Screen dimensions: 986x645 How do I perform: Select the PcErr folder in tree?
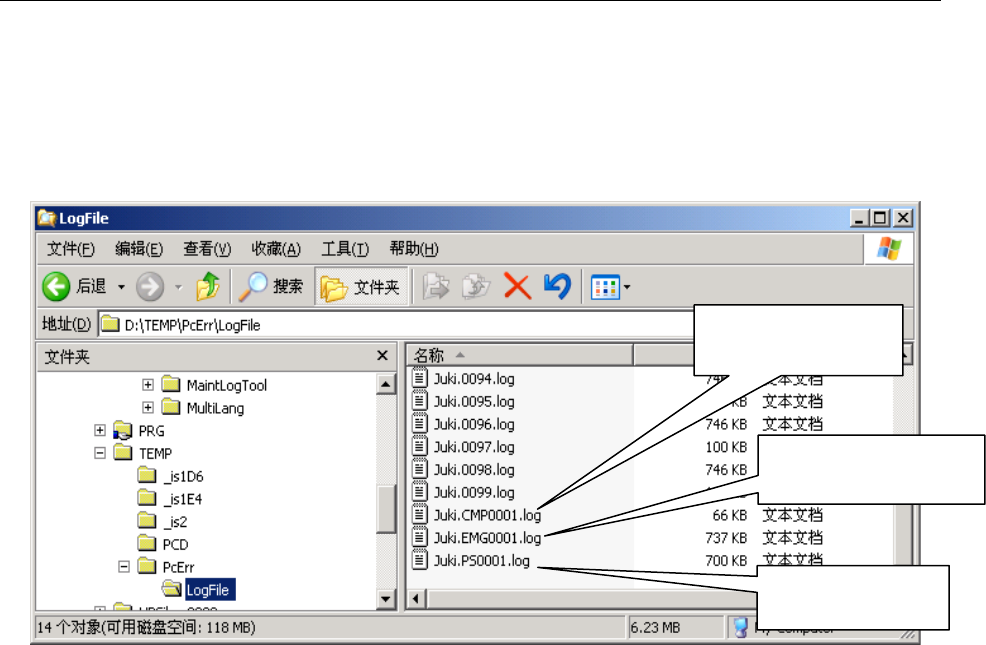[179, 567]
